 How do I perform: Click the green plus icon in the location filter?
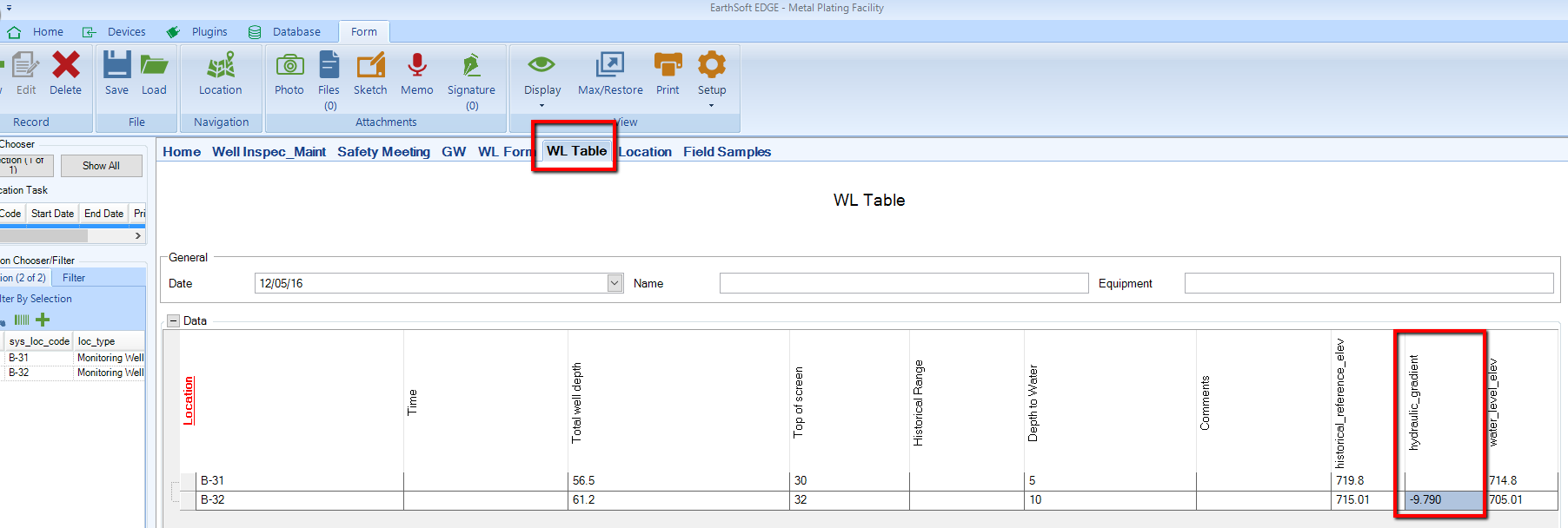tap(43, 320)
